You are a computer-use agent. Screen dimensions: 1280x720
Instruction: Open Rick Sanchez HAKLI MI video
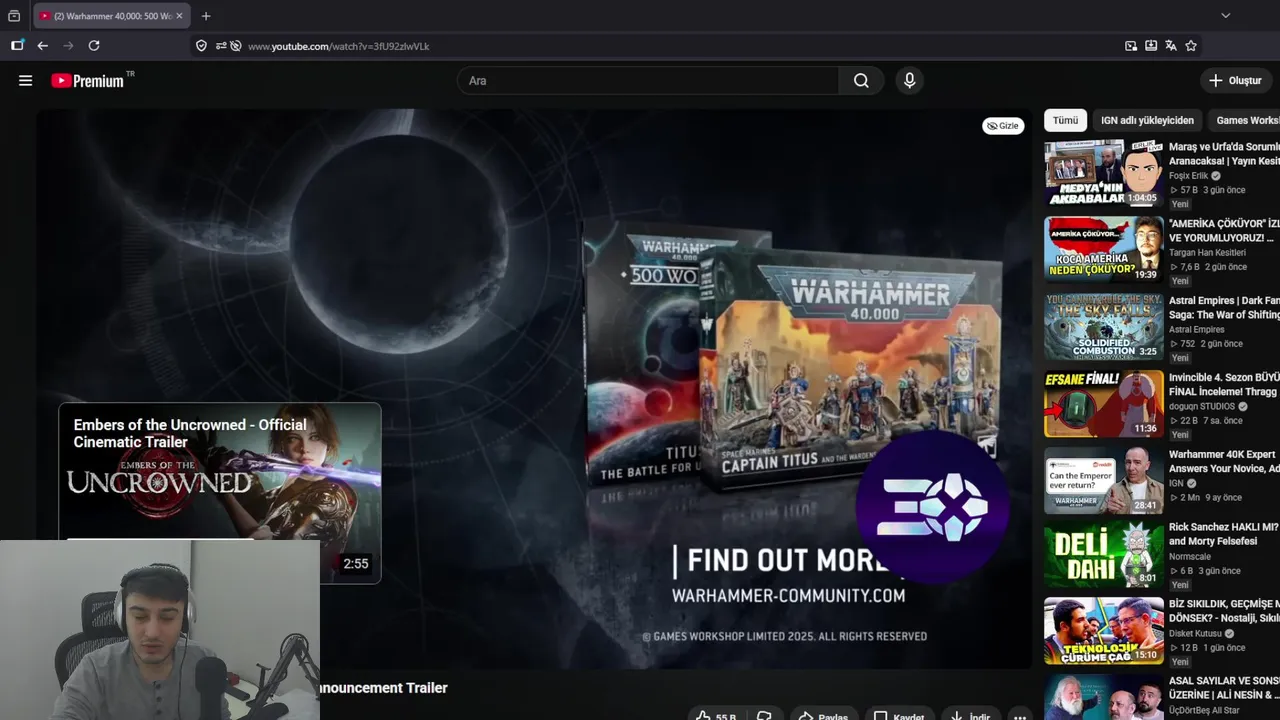(x=1224, y=534)
